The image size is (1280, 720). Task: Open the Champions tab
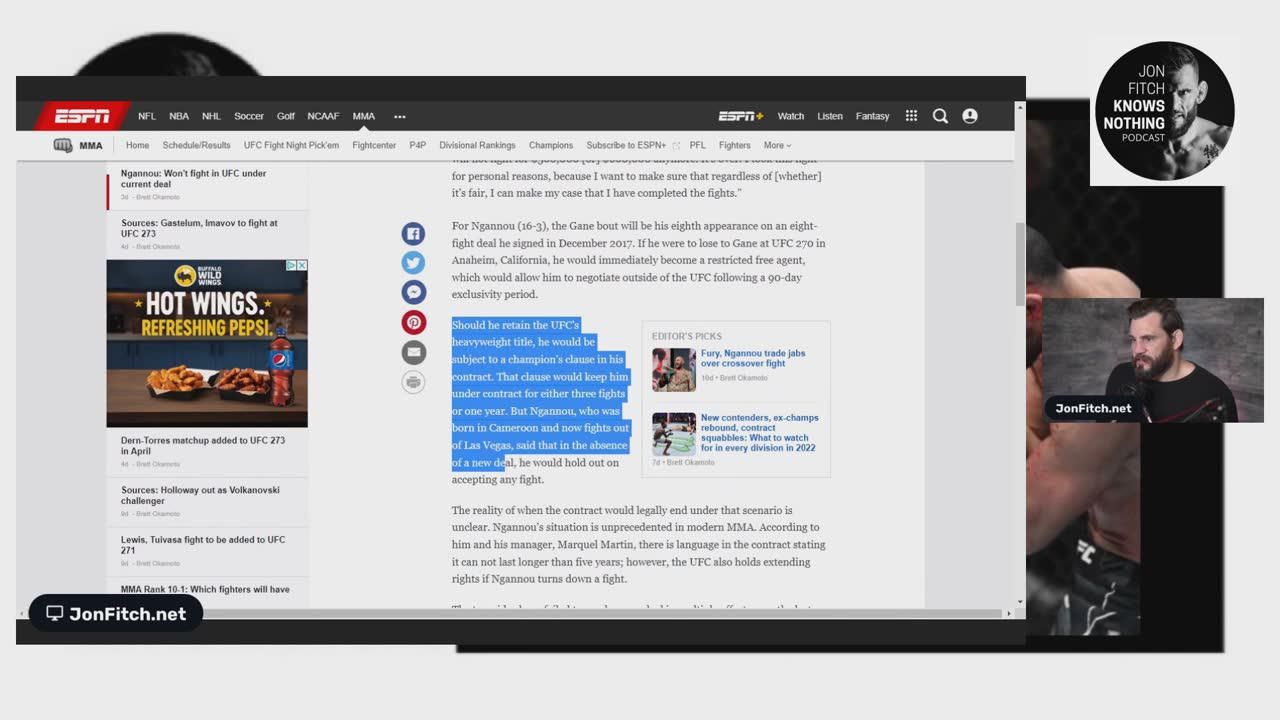tap(551, 145)
